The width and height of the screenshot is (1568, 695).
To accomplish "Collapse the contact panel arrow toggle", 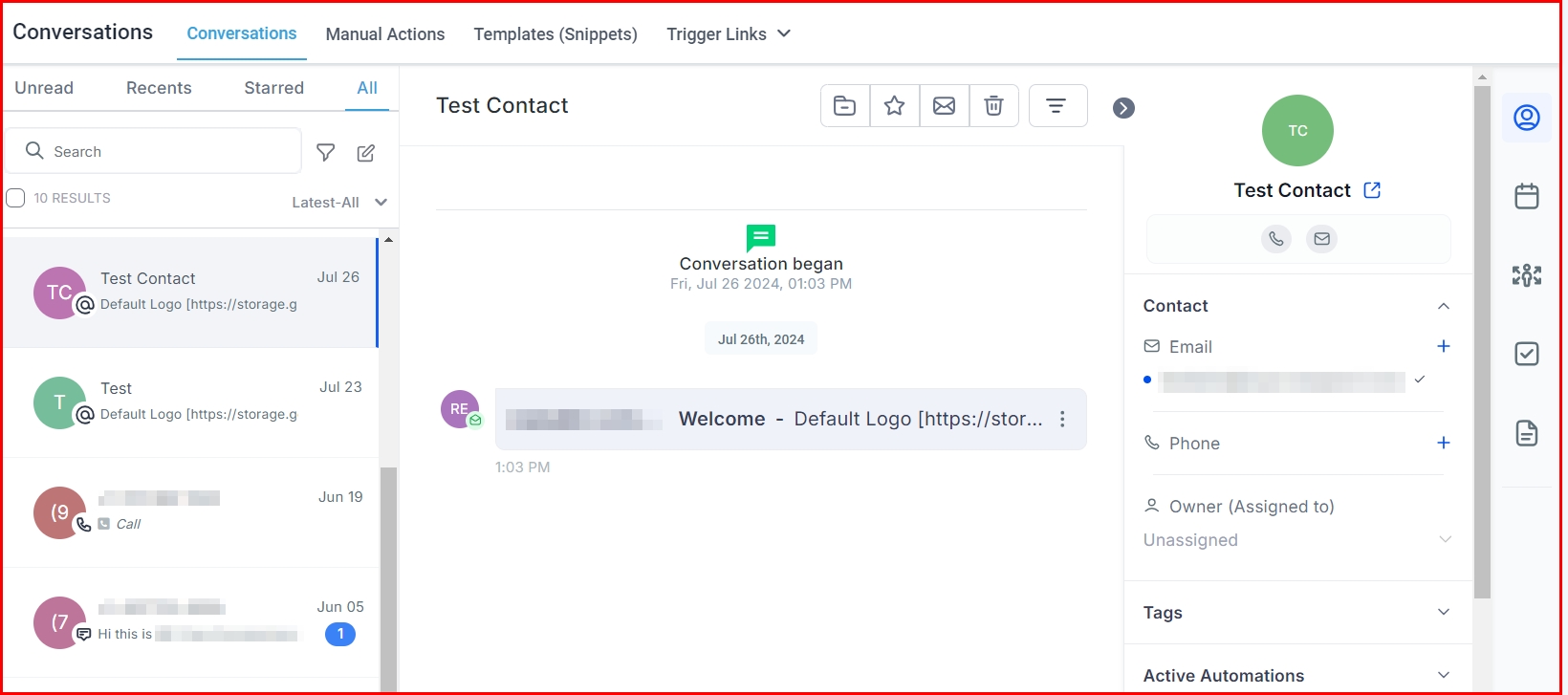I will (1124, 108).
